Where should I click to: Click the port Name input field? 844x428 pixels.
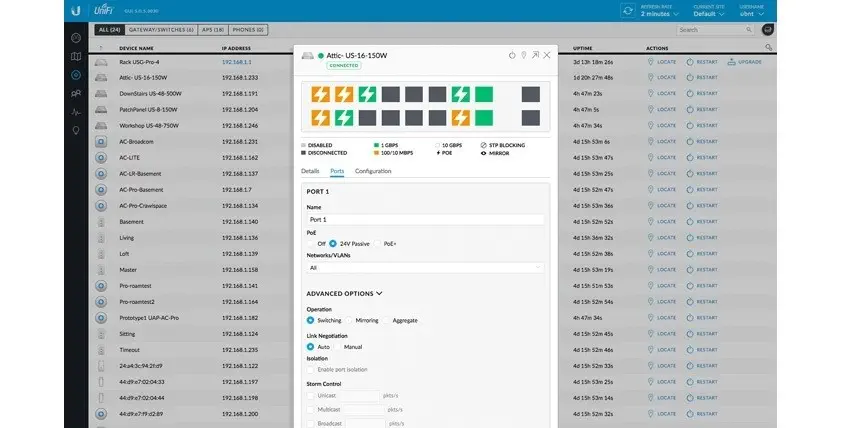point(425,220)
